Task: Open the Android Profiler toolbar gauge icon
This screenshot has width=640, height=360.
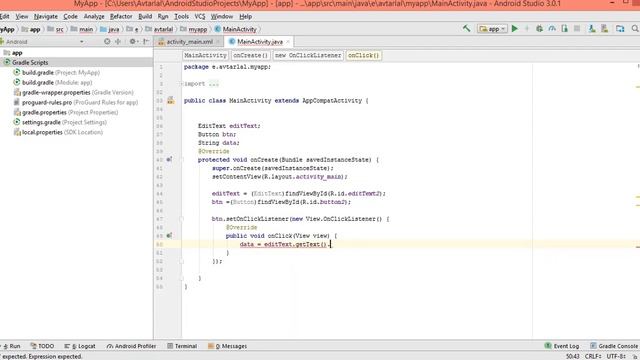Action: pos(552,29)
